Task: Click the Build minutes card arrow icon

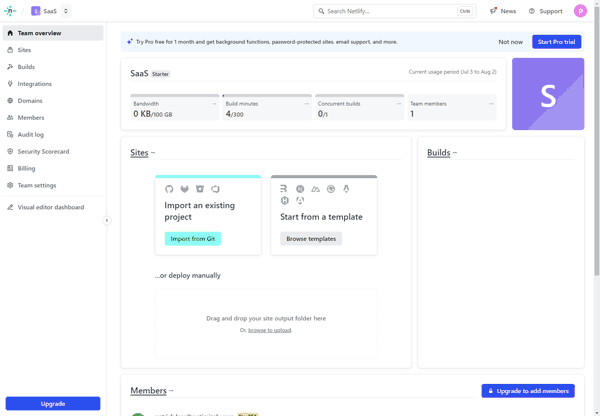Action: [306, 104]
